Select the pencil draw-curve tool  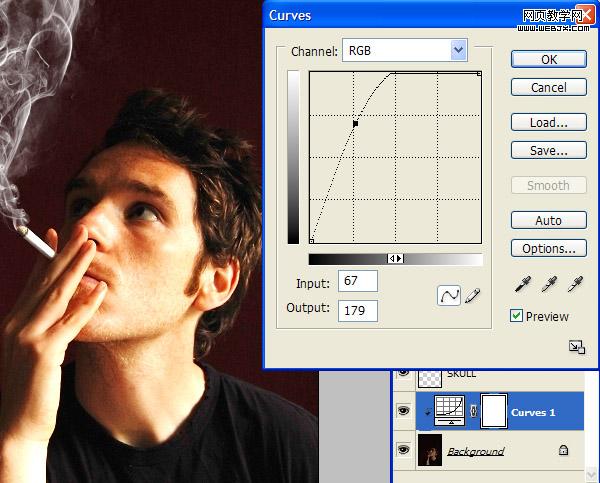[x=473, y=295]
